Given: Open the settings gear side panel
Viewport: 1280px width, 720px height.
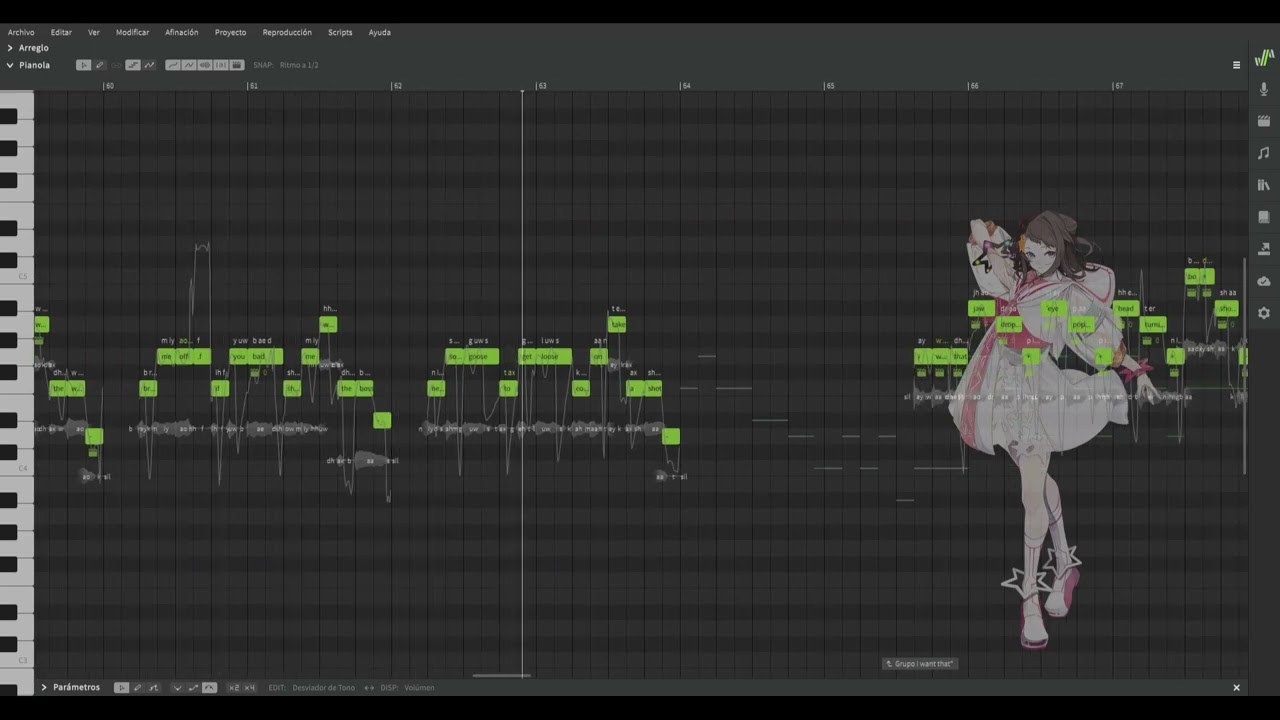Looking at the screenshot, I should pyautogui.click(x=1264, y=313).
